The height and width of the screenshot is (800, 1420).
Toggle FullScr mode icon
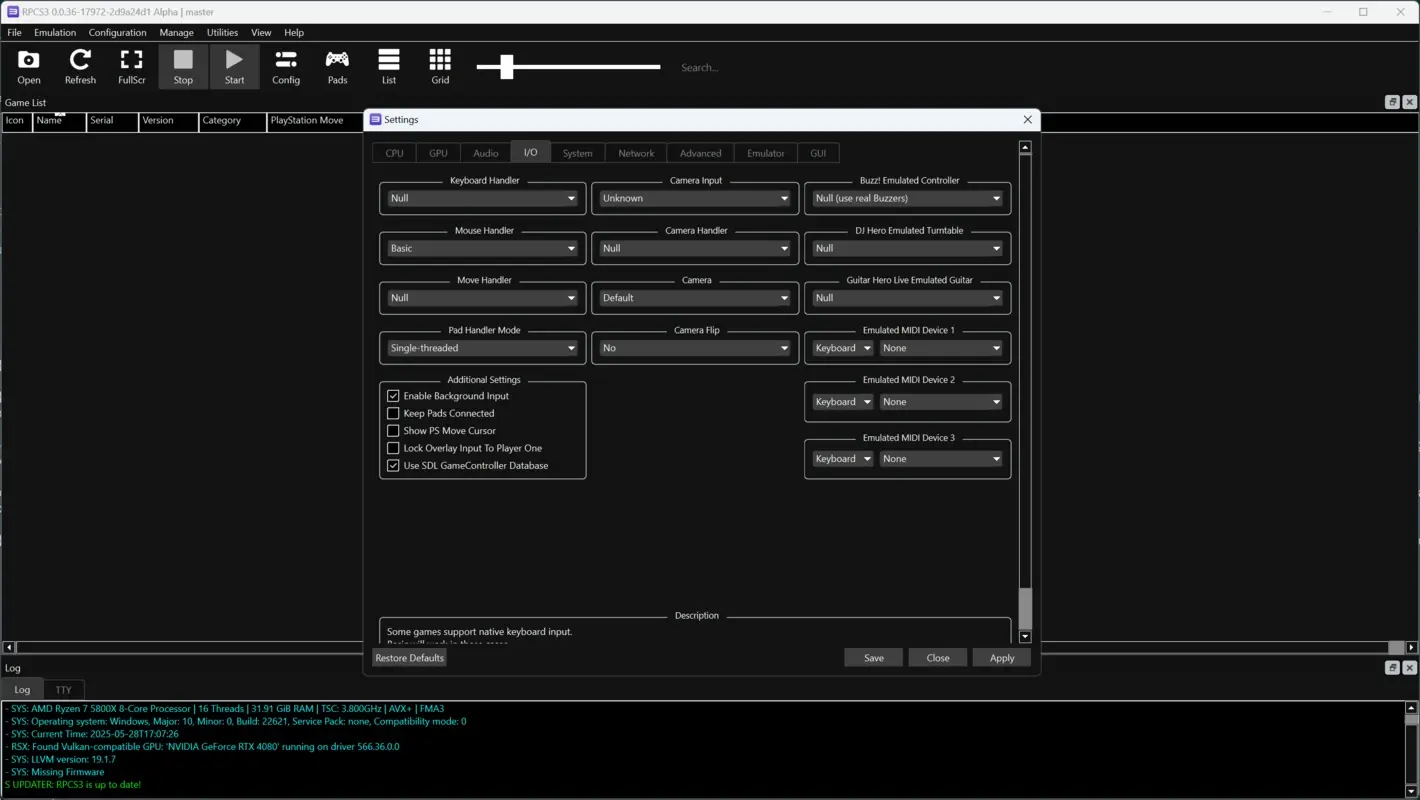tap(131, 66)
